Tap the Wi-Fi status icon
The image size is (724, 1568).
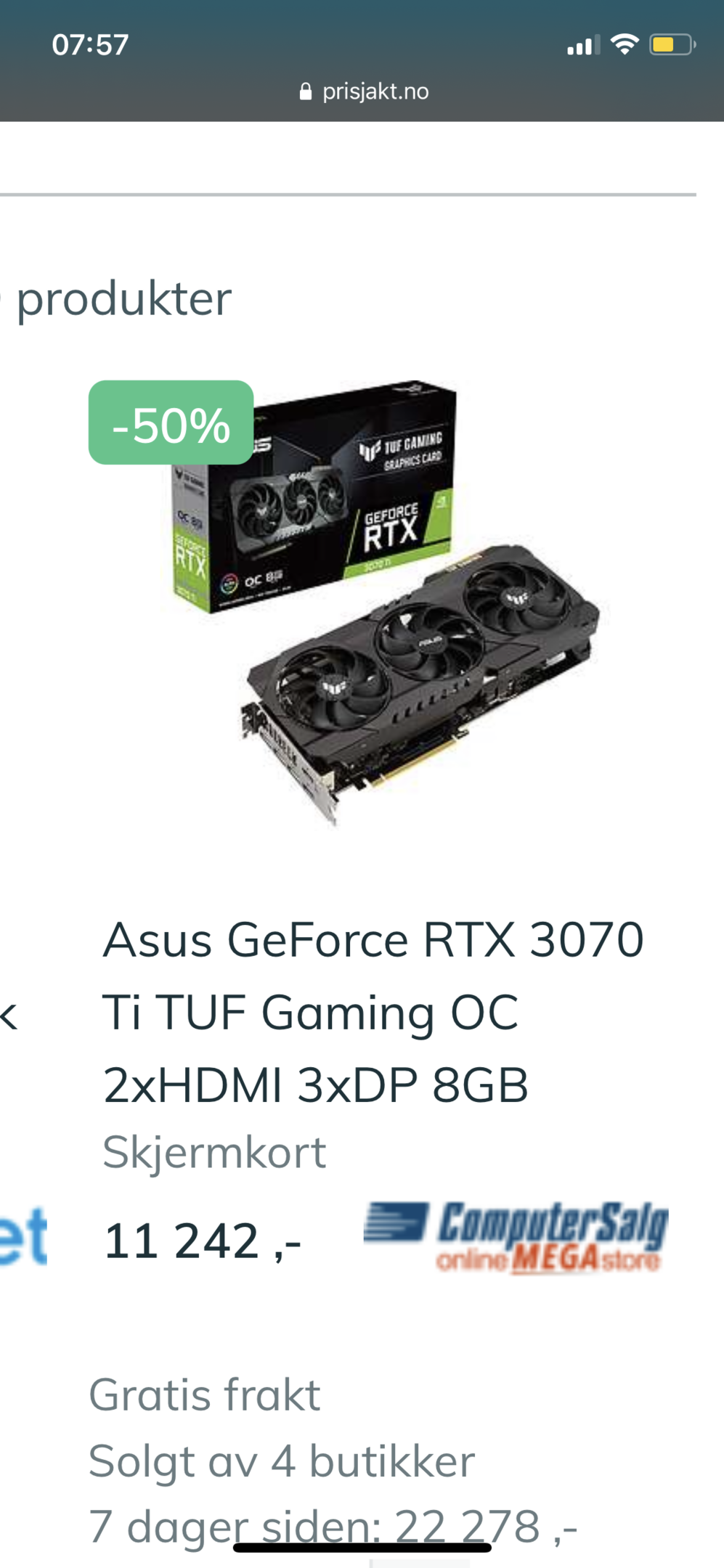coord(625,44)
